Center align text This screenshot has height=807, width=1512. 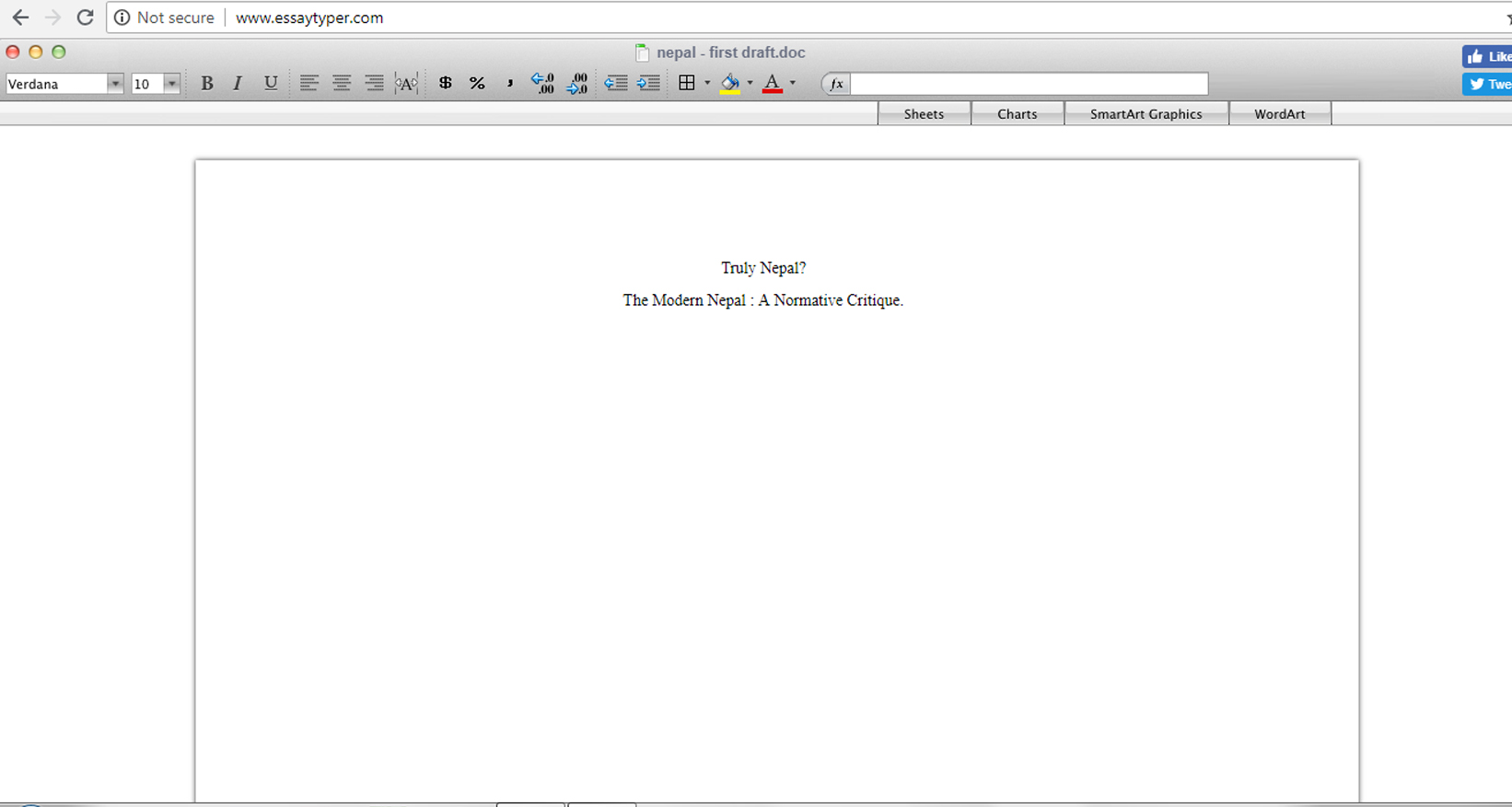[x=342, y=84]
